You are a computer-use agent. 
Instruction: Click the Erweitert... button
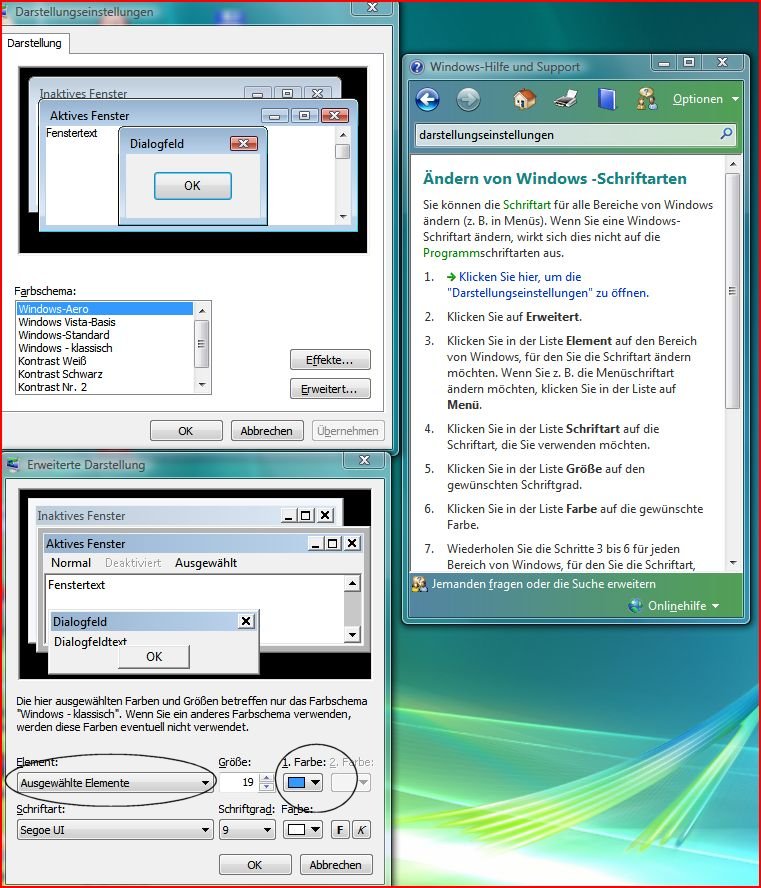[330, 389]
